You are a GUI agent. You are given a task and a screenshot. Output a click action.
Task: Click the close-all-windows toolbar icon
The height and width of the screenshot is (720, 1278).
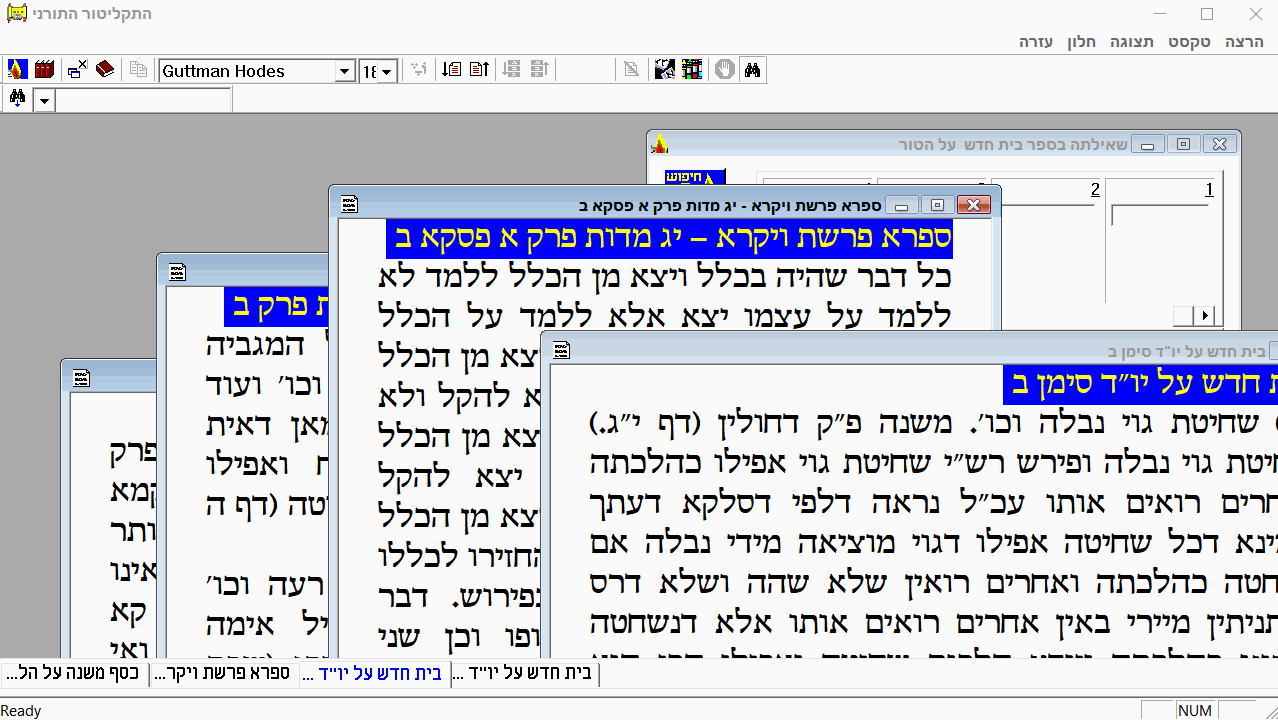pos(77,69)
